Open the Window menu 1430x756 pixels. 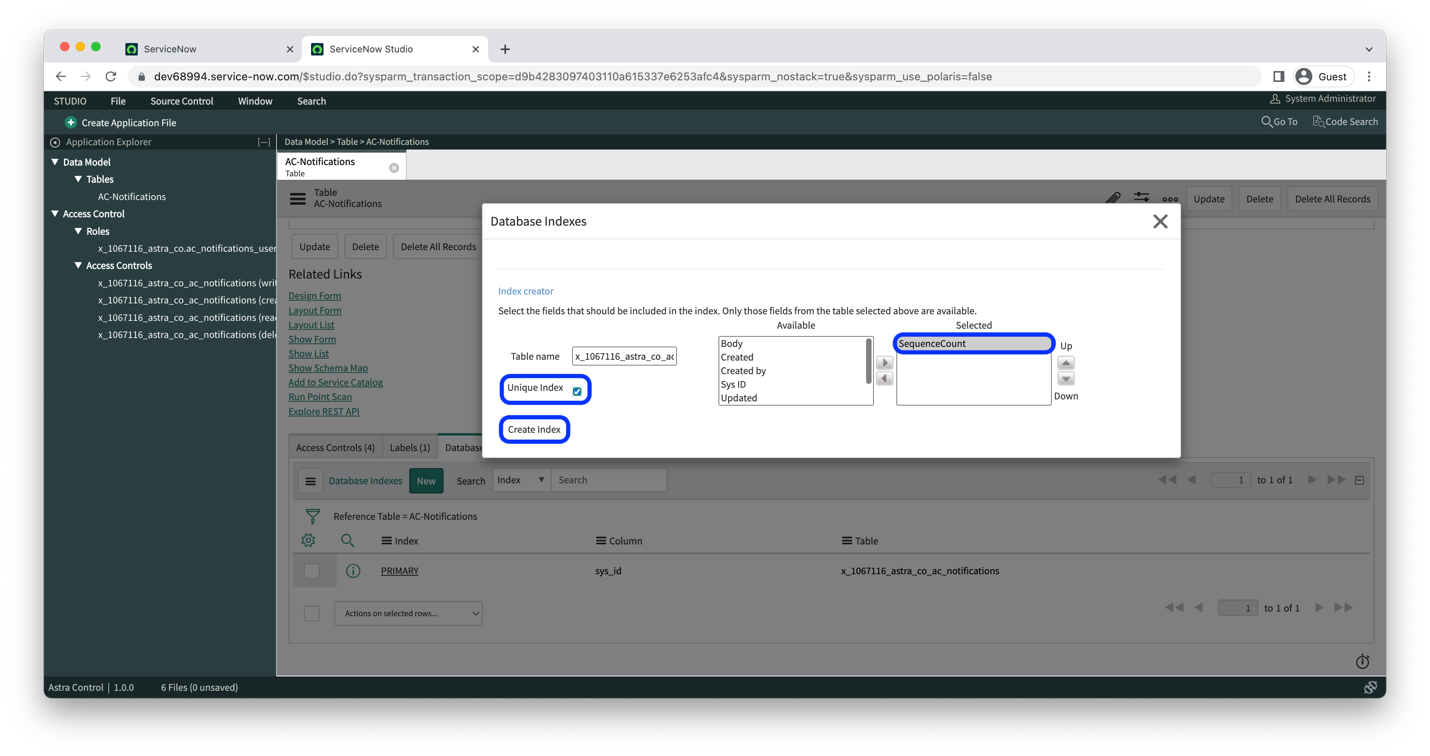pos(255,101)
